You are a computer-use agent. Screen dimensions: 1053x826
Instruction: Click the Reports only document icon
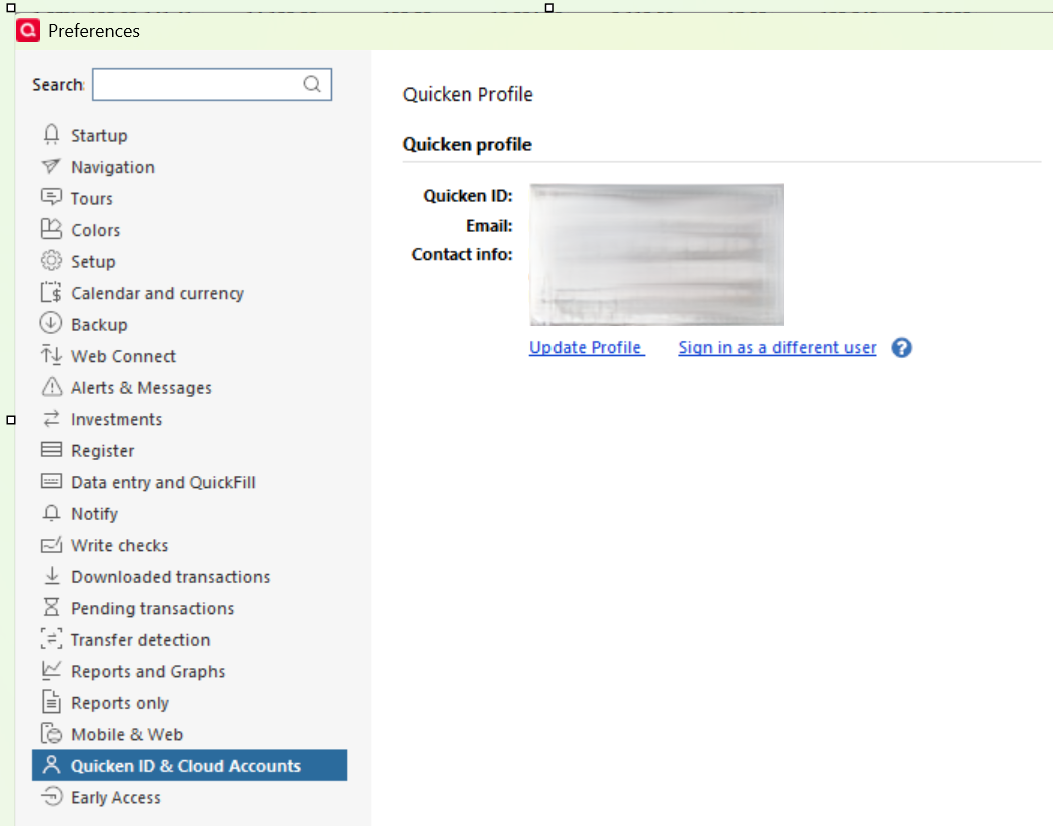[51, 702]
